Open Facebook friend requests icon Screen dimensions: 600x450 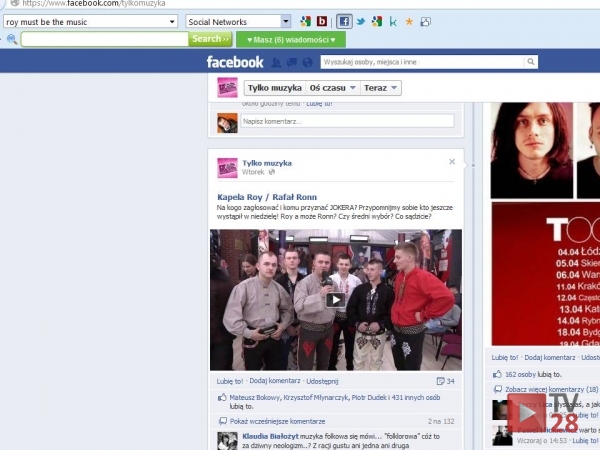coord(275,62)
